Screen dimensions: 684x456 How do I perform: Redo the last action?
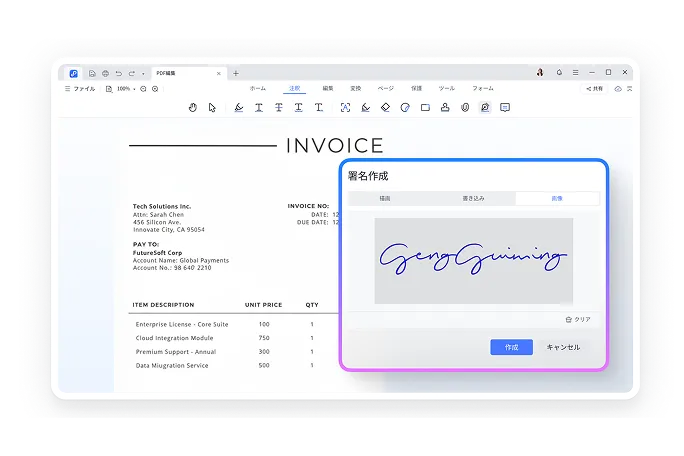[x=132, y=73]
